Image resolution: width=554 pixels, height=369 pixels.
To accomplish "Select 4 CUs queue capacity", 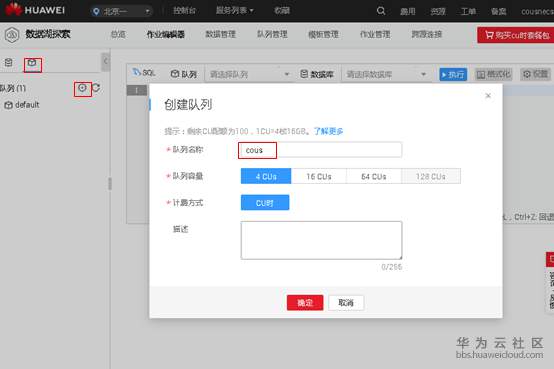I will (266, 176).
